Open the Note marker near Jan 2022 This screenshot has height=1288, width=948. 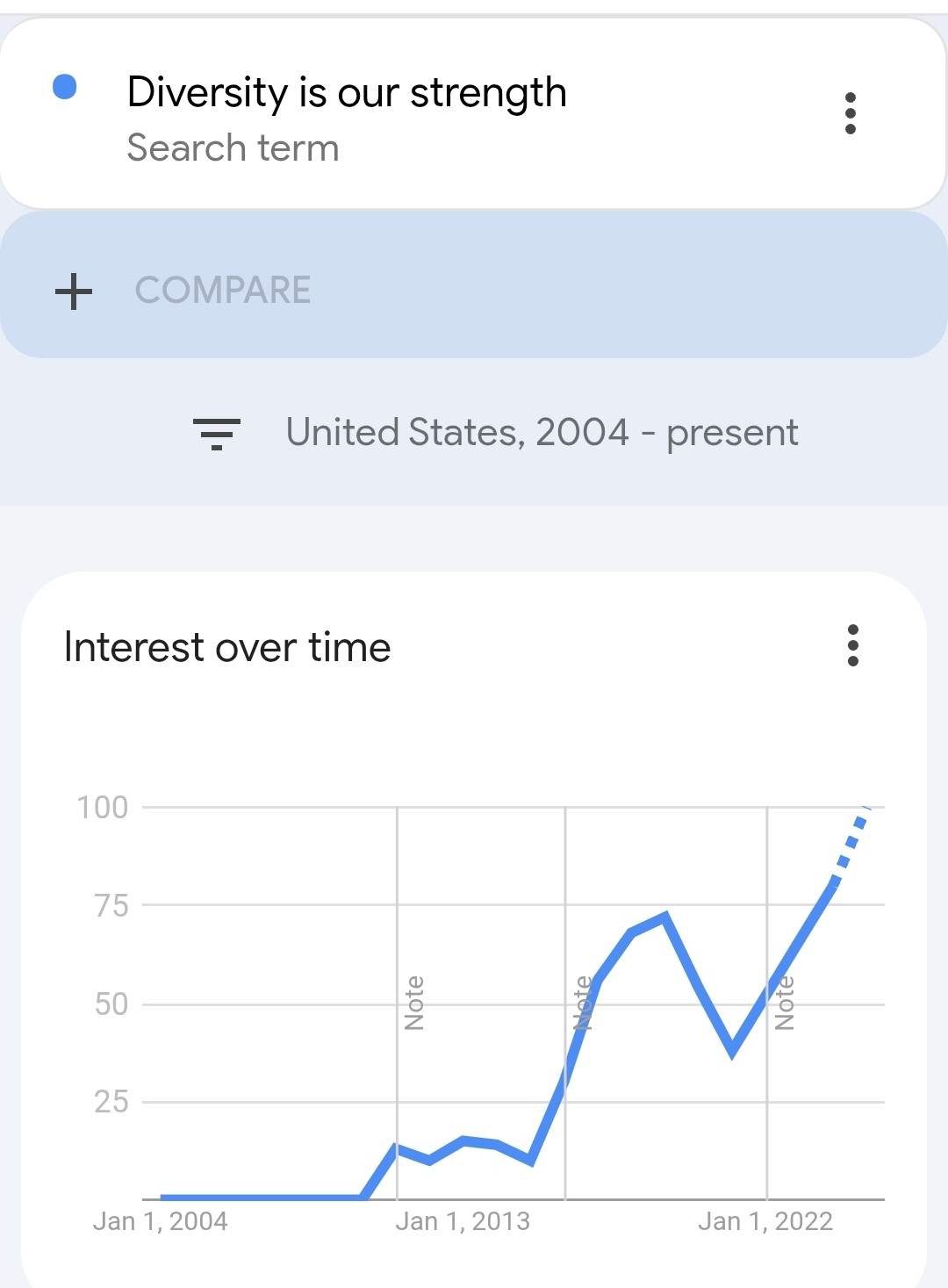pos(785,1003)
